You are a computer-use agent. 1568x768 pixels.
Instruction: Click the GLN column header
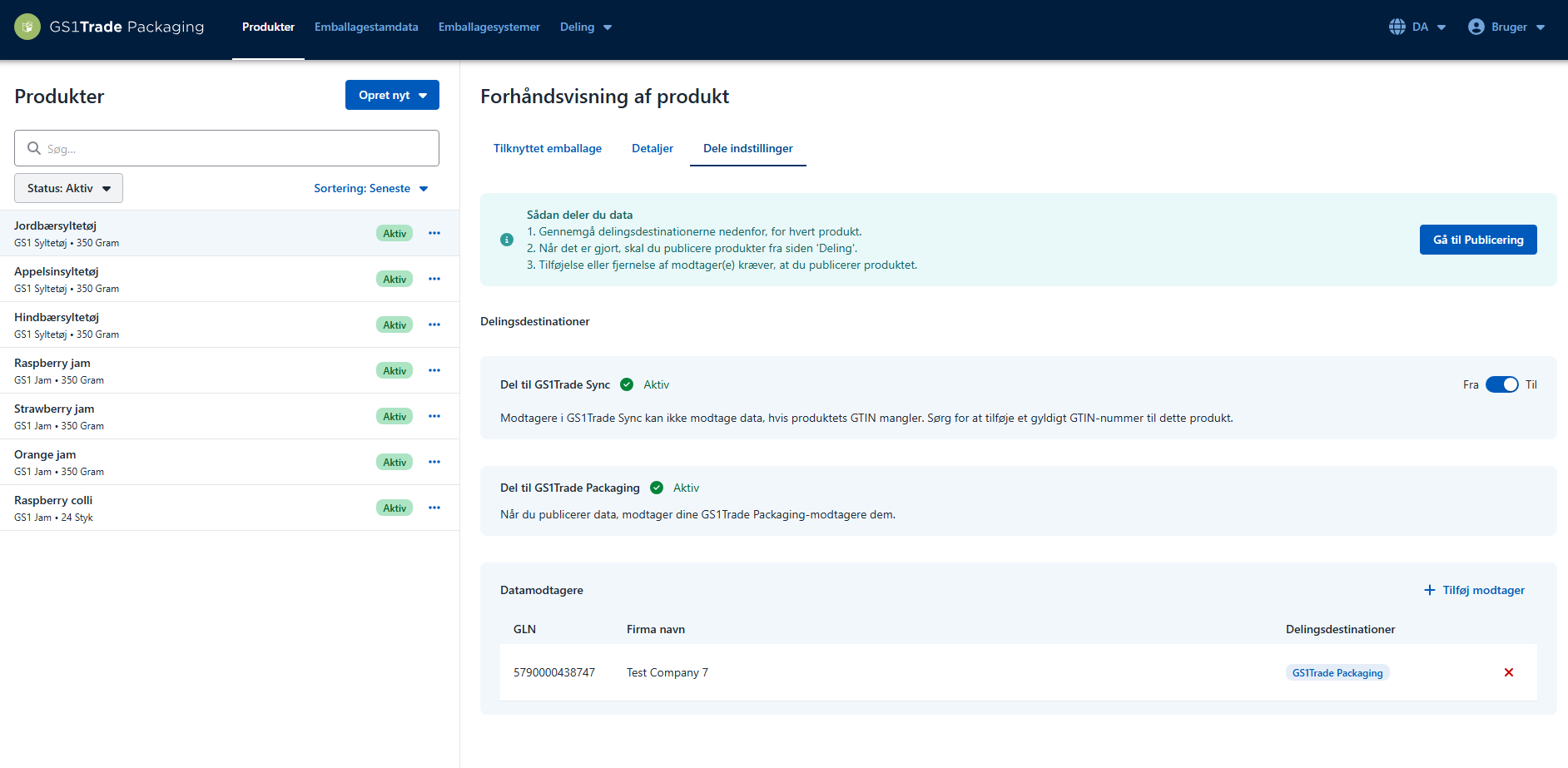point(524,629)
